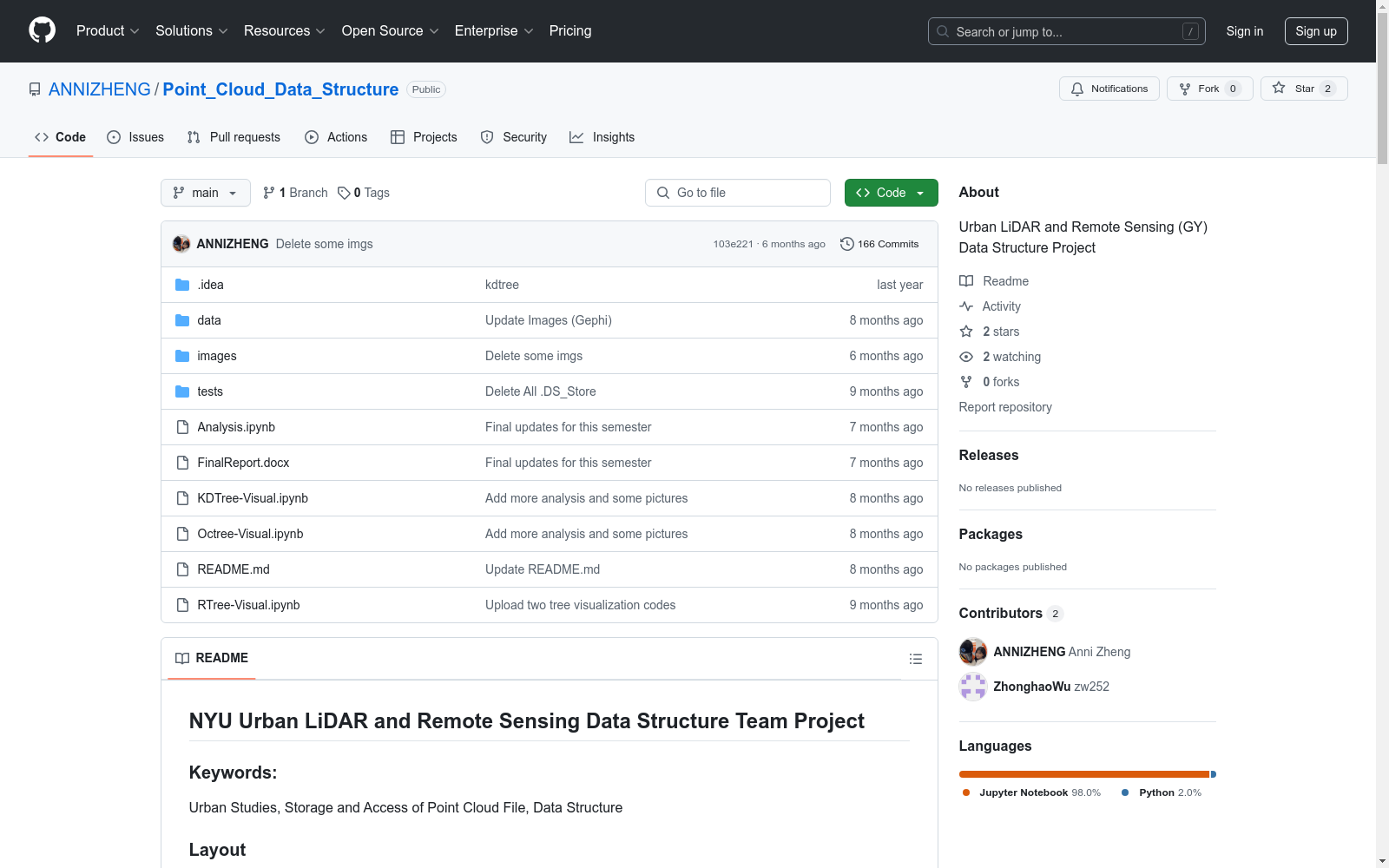Click the Jupyter Notebook language bar segment
Image resolution: width=1389 pixels, height=868 pixels.
(x=1084, y=774)
